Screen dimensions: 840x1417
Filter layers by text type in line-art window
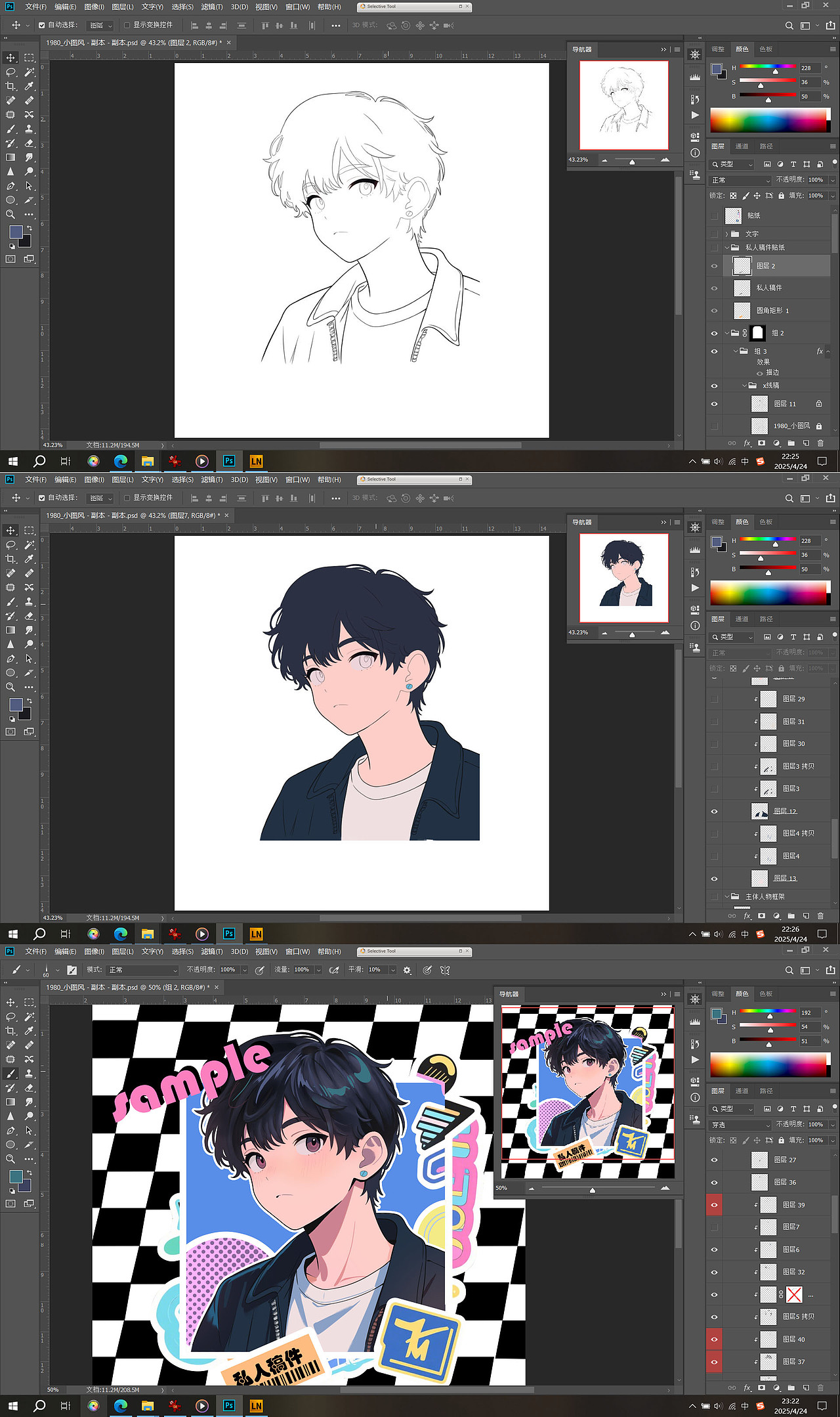click(793, 164)
